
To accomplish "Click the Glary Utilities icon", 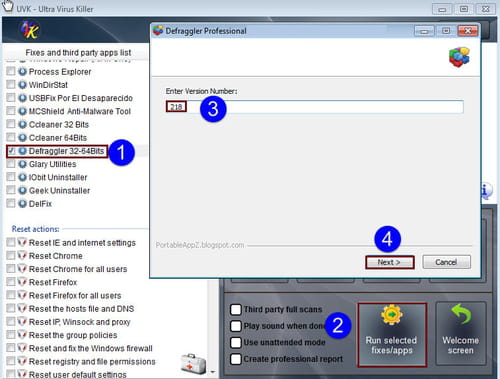I will 22,164.
